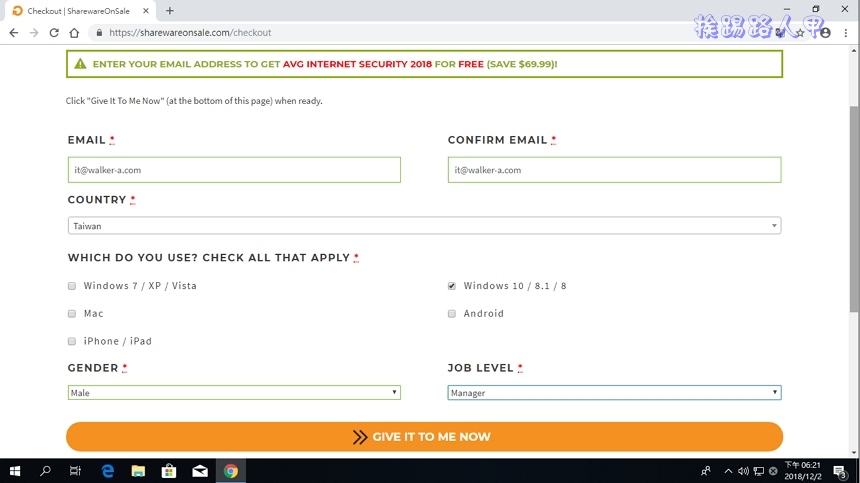The image size is (860, 483).
Task: View site security lock info
Action: coord(99,33)
